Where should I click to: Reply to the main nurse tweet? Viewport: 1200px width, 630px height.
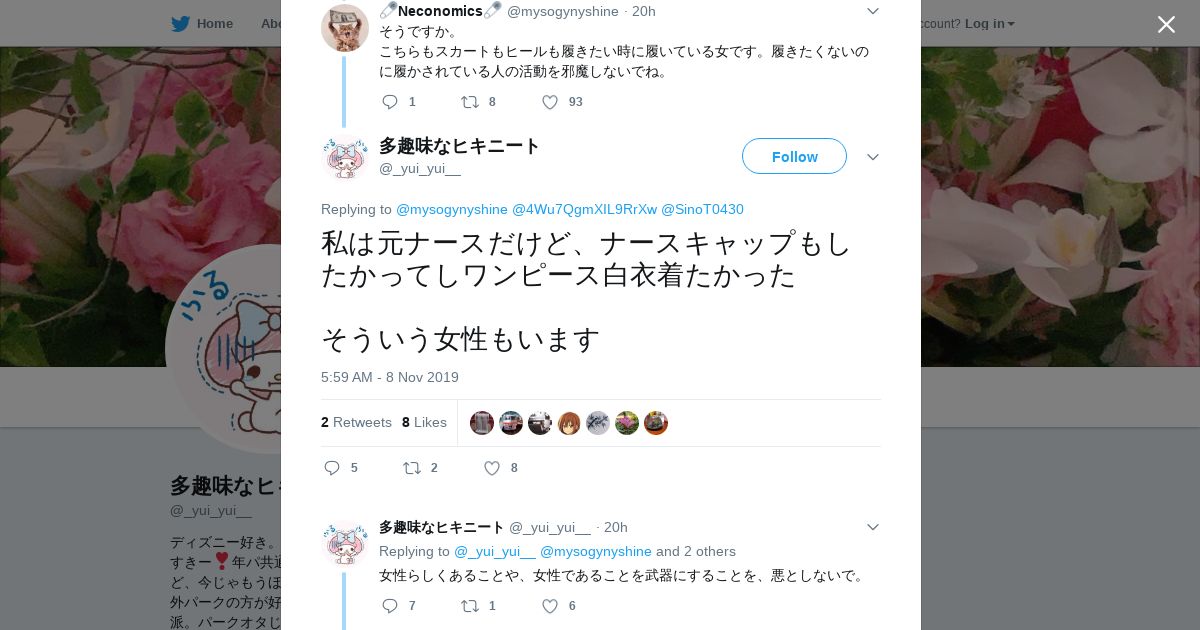[x=333, y=468]
